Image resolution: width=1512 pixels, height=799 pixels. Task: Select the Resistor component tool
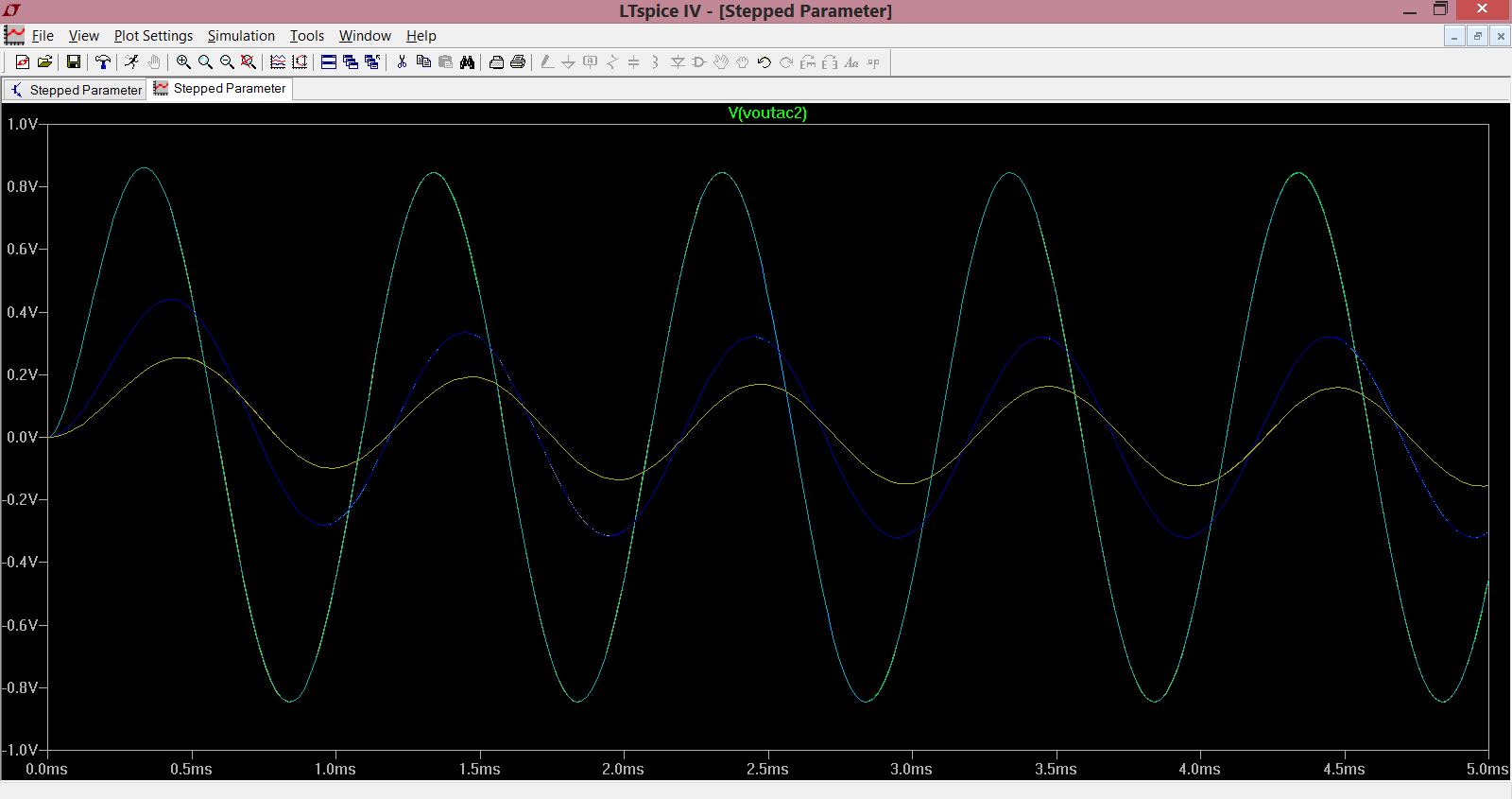click(612, 62)
